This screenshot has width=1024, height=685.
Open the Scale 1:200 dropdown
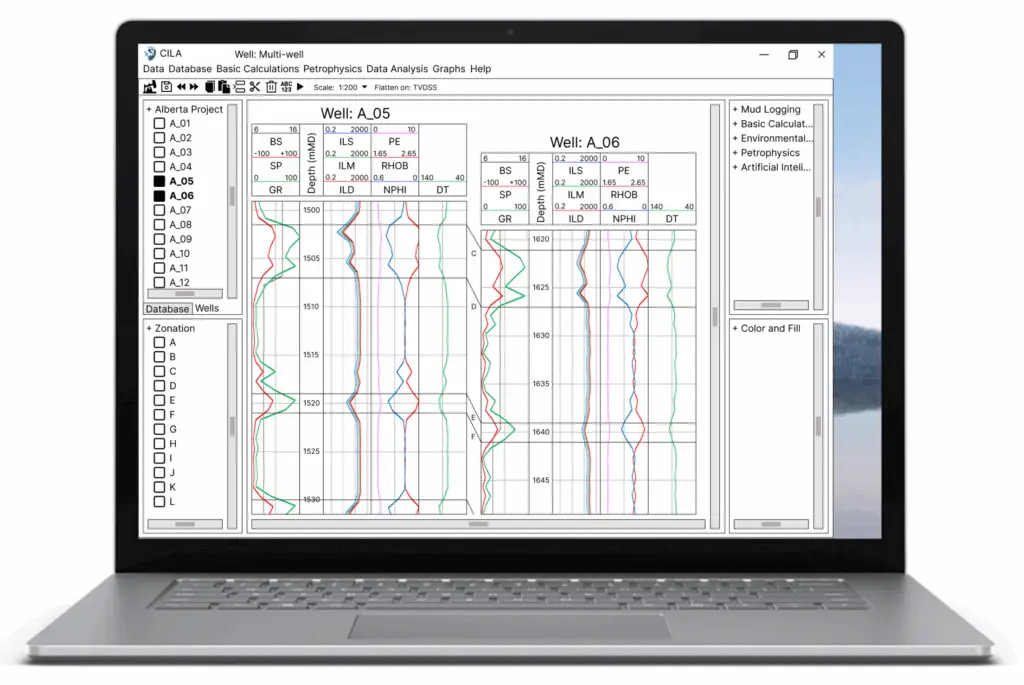coord(364,88)
